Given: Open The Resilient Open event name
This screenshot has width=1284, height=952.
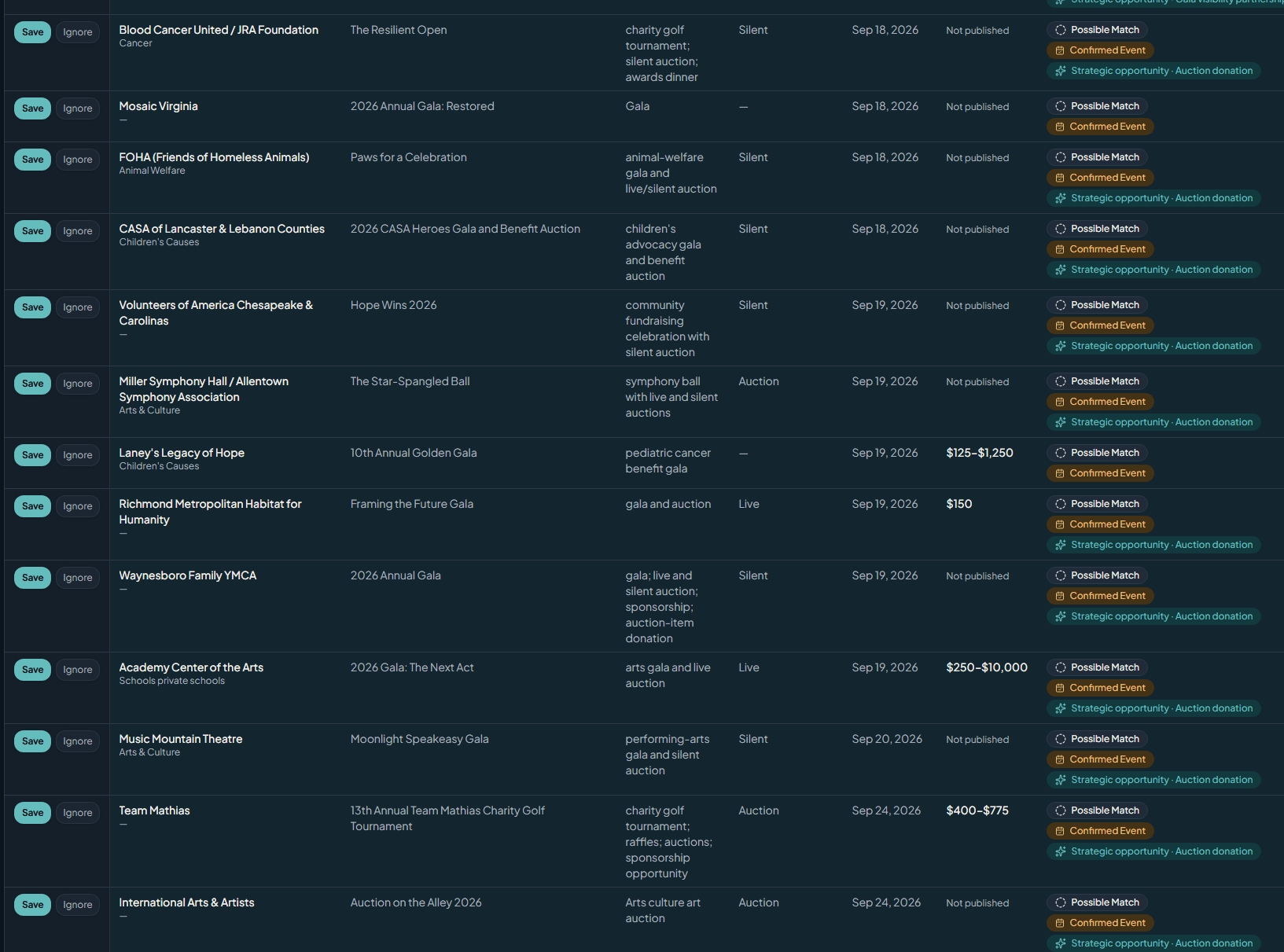Looking at the screenshot, I should click(399, 30).
